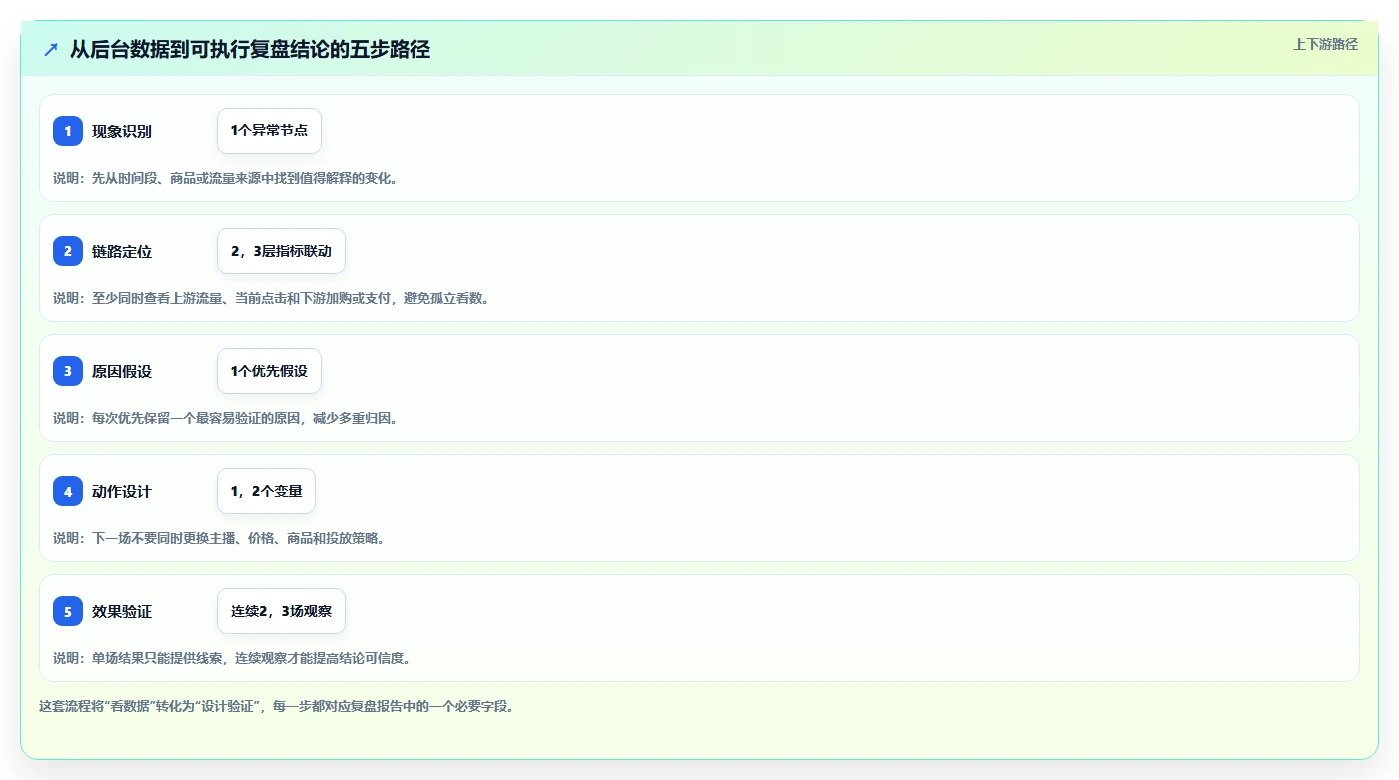1399x780 pixels.
Task: Select the 现象识别 step title
Action: (122, 131)
